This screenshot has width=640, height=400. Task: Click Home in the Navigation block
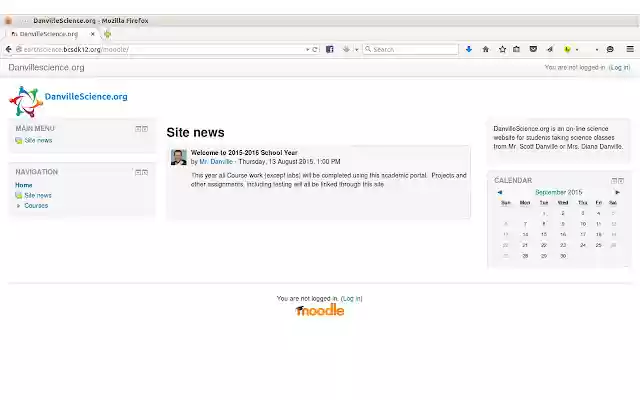click(24, 185)
